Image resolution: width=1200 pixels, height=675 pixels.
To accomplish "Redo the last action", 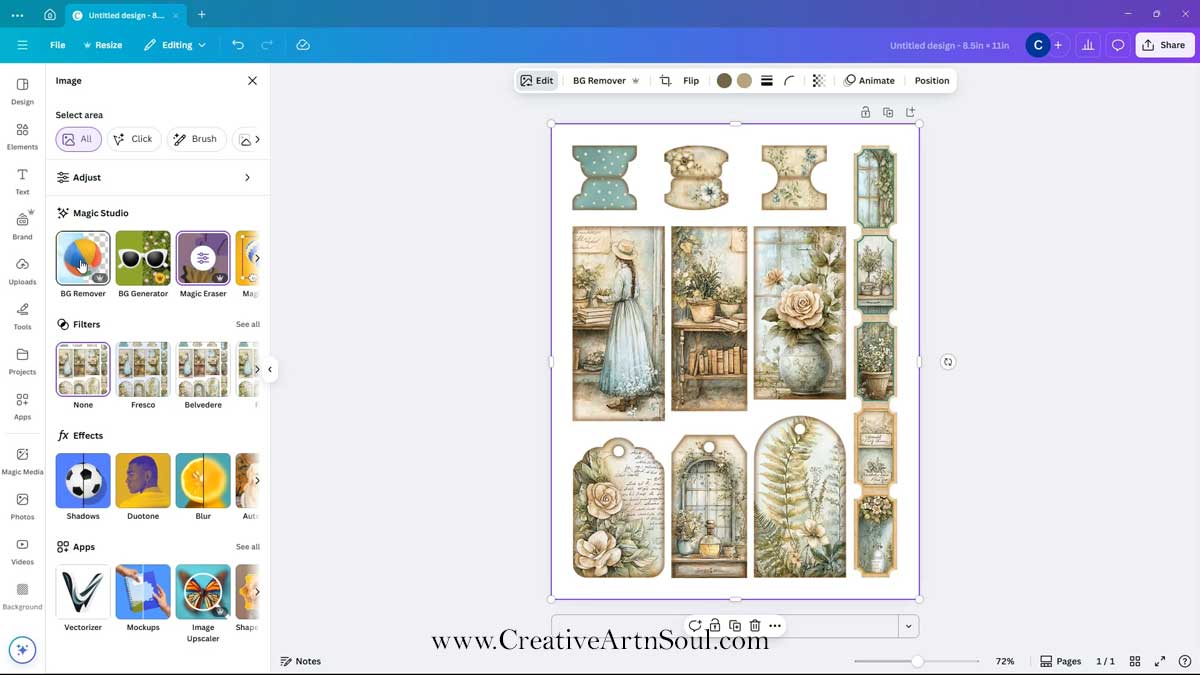I will point(267,45).
